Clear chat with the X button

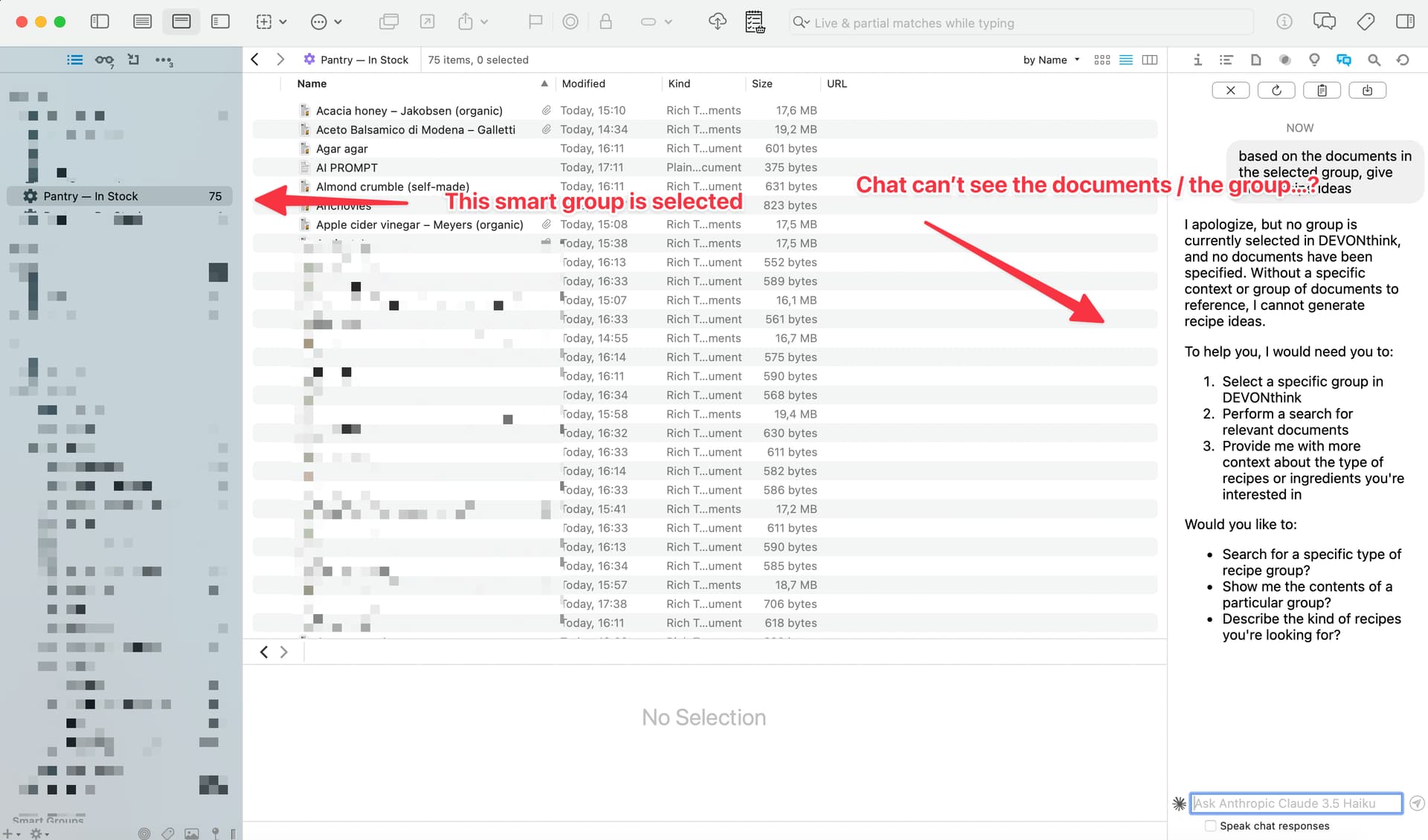point(1230,91)
